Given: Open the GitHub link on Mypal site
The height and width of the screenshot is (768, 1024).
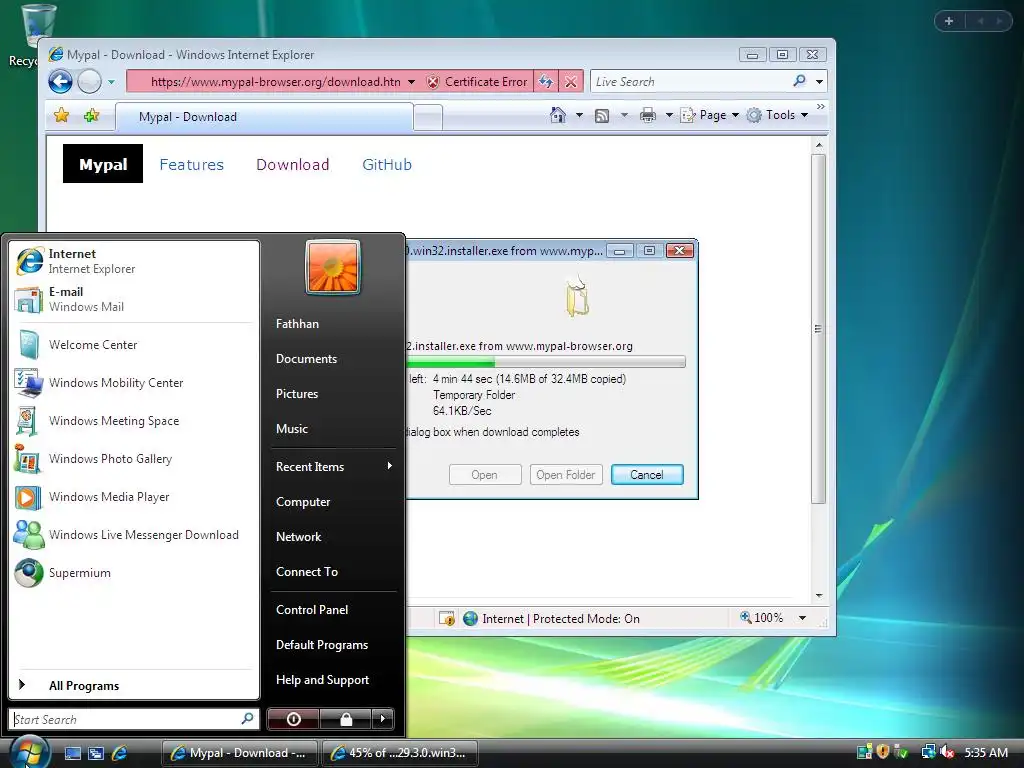Looking at the screenshot, I should pyautogui.click(x=387, y=165).
